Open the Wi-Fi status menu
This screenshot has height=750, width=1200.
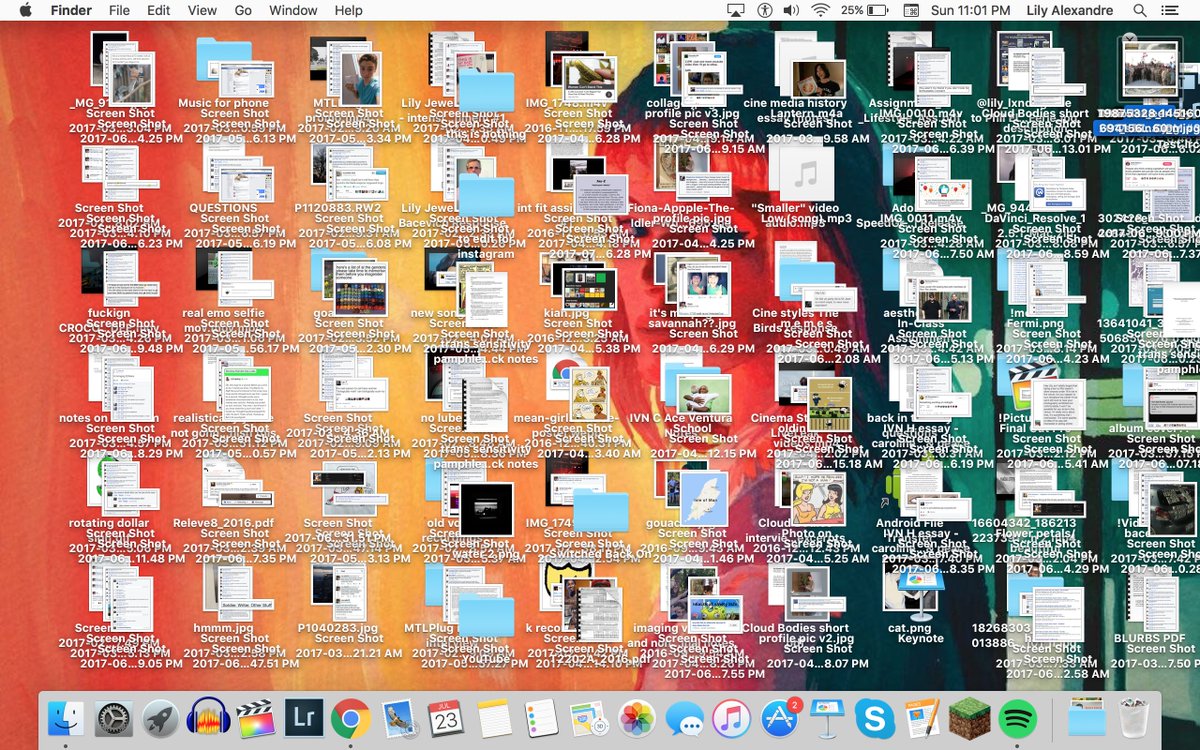pos(821,10)
